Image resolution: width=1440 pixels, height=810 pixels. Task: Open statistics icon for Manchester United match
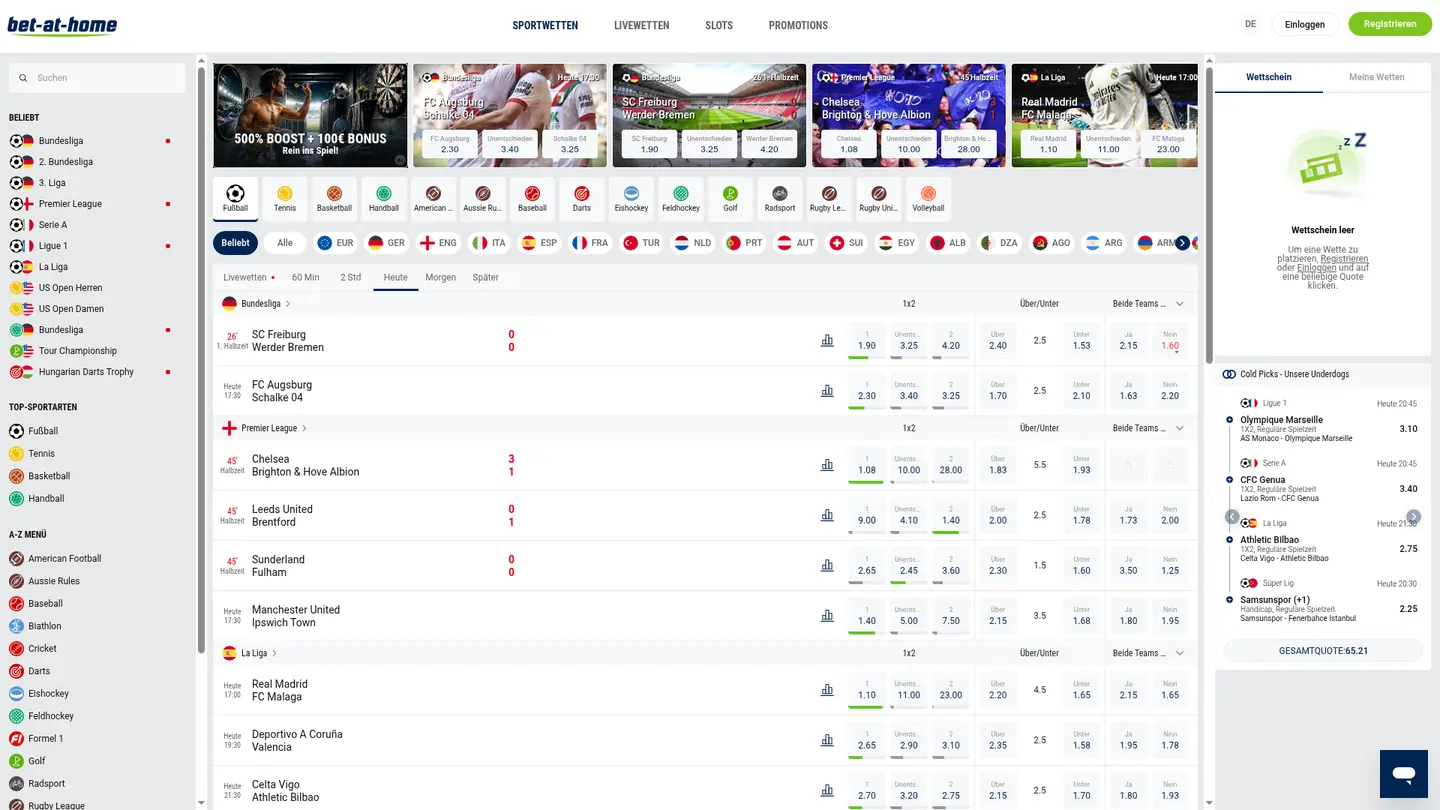827,615
